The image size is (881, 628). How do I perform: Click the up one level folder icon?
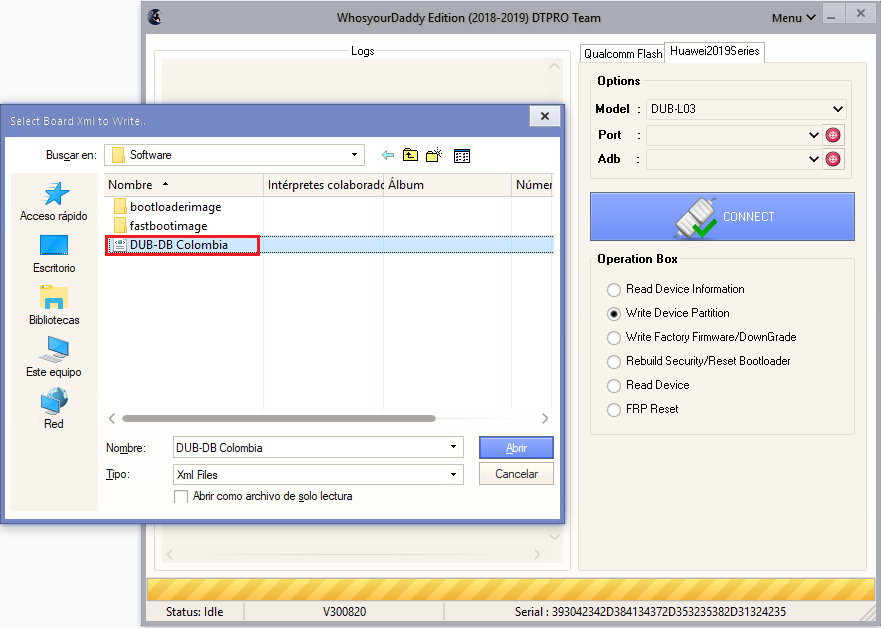[411, 155]
